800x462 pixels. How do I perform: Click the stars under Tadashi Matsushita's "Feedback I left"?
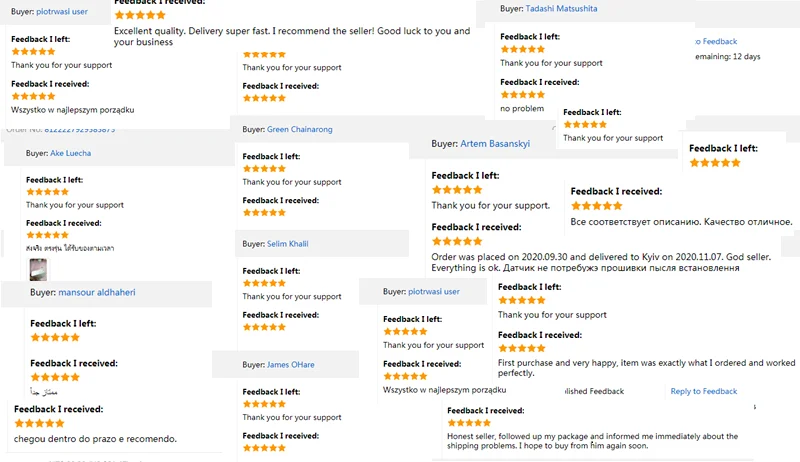523,49
